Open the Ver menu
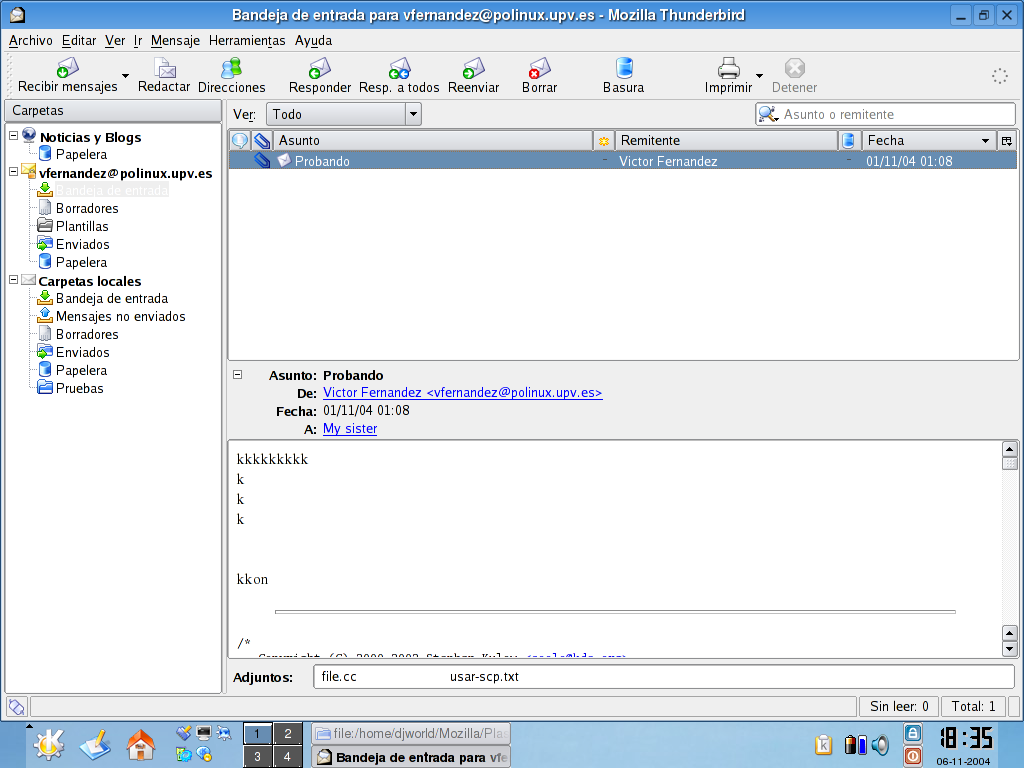Image resolution: width=1024 pixels, height=768 pixels. pos(115,40)
